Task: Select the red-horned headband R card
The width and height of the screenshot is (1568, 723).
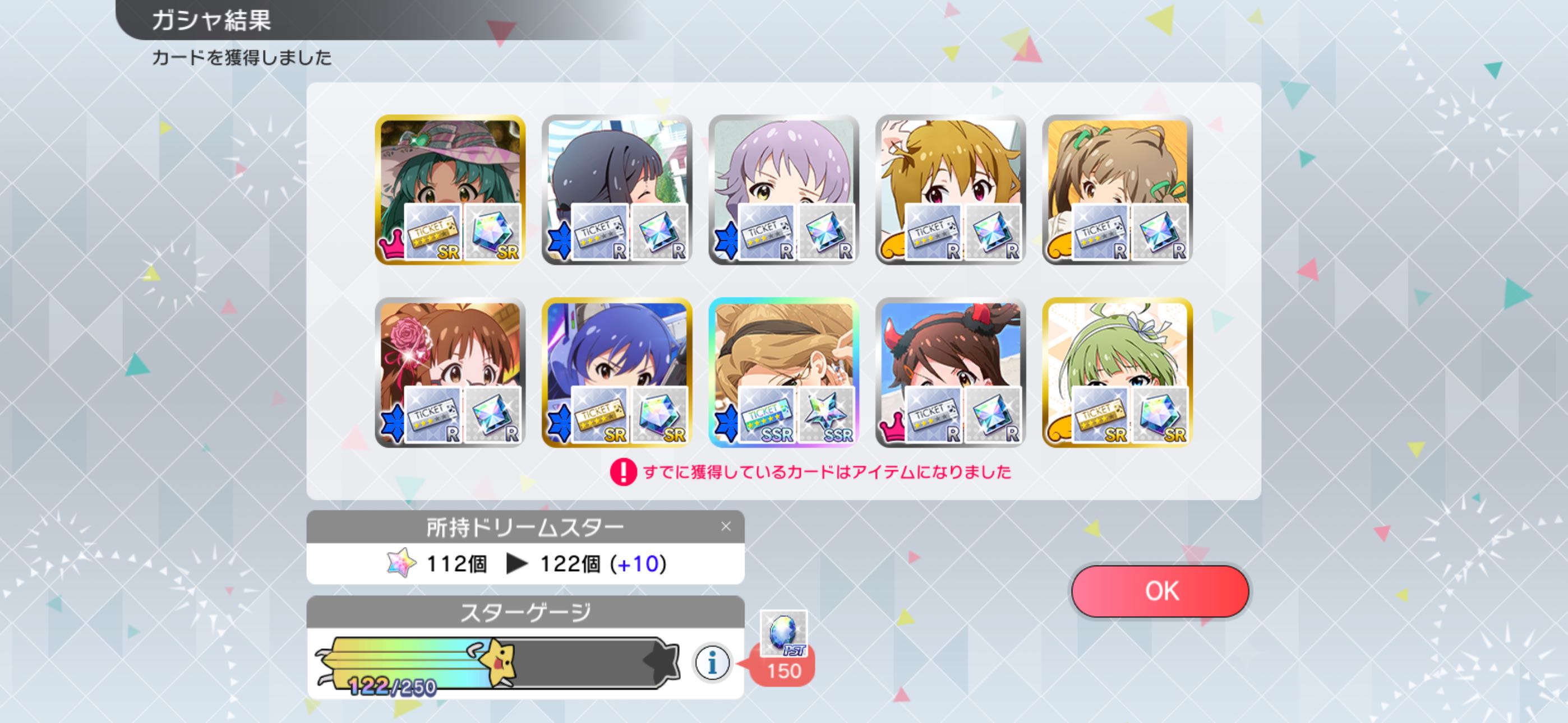Action: (950, 373)
